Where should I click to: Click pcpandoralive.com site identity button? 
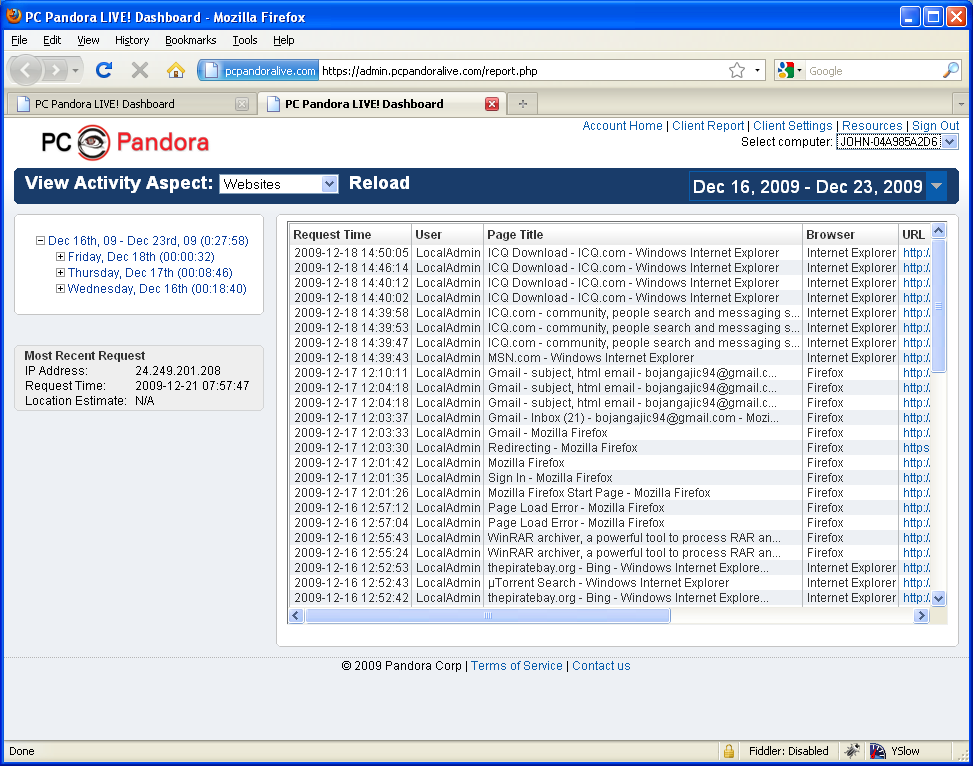click(258, 70)
